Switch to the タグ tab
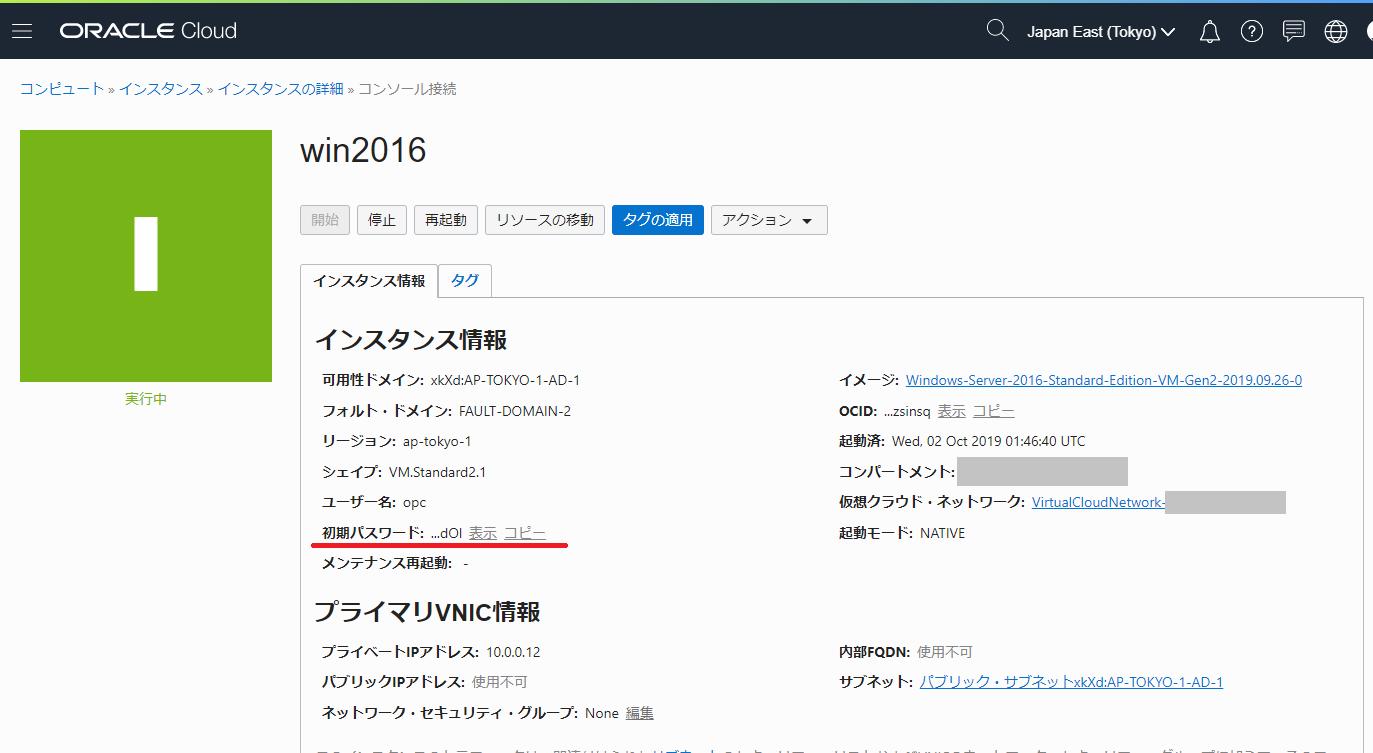This screenshot has height=753, width=1373. (x=465, y=281)
